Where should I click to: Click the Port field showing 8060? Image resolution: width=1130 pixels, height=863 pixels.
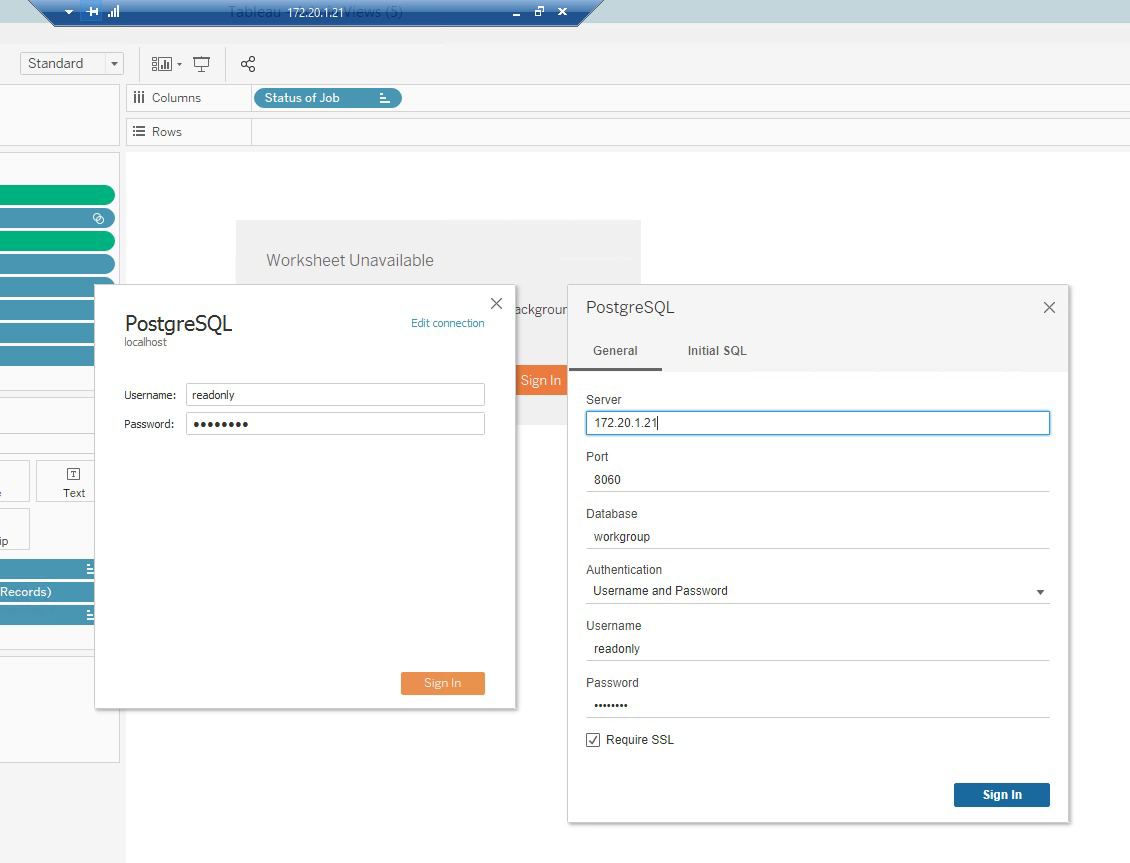(817, 480)
